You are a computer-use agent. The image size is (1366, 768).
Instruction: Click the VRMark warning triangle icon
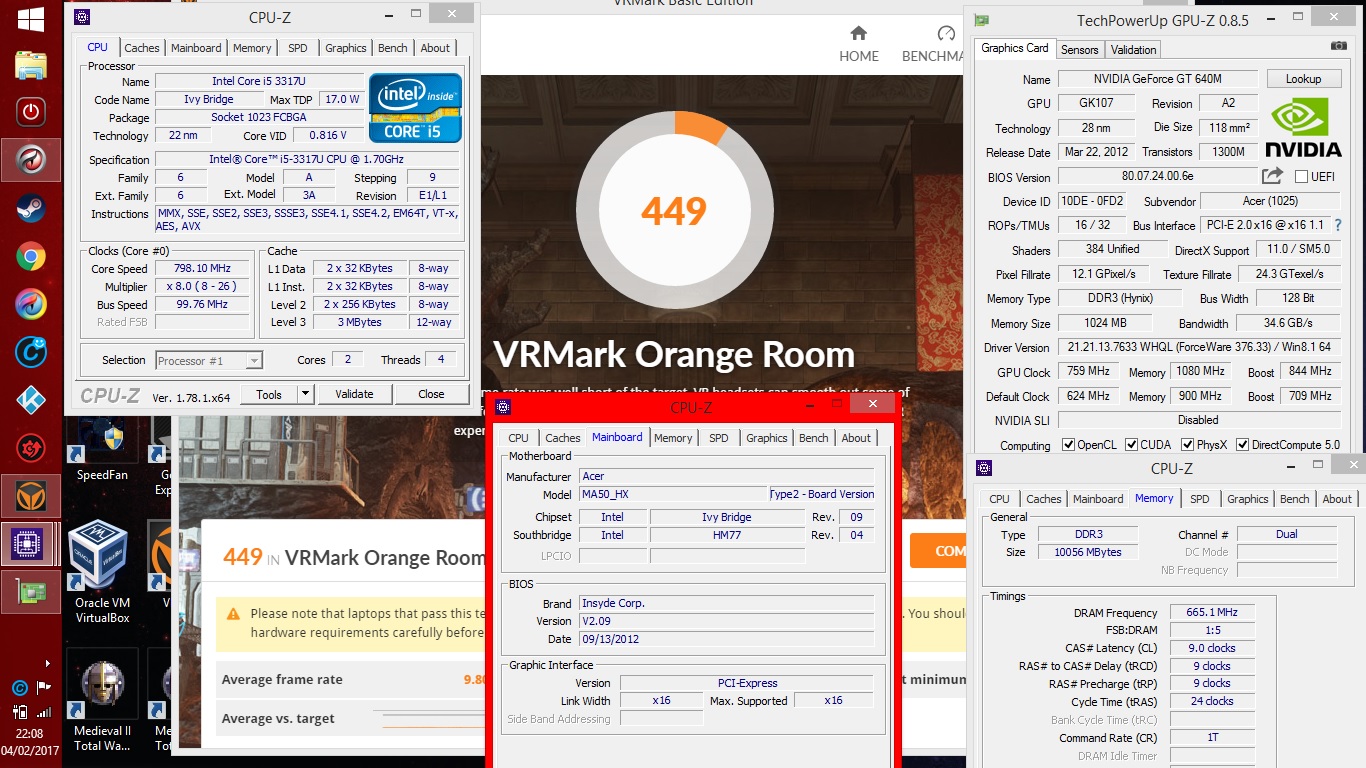point(233,613)
